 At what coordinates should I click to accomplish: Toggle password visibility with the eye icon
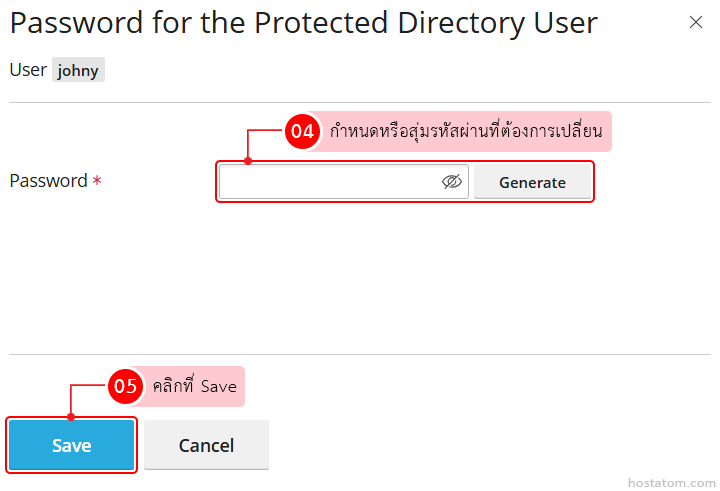tap(451, 182)
